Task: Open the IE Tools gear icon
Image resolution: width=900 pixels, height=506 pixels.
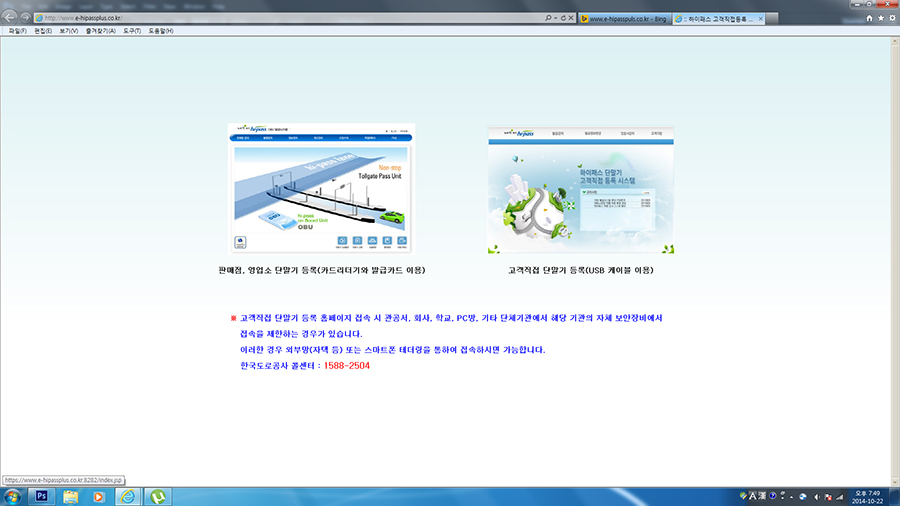Action: (x=890, y=18)
